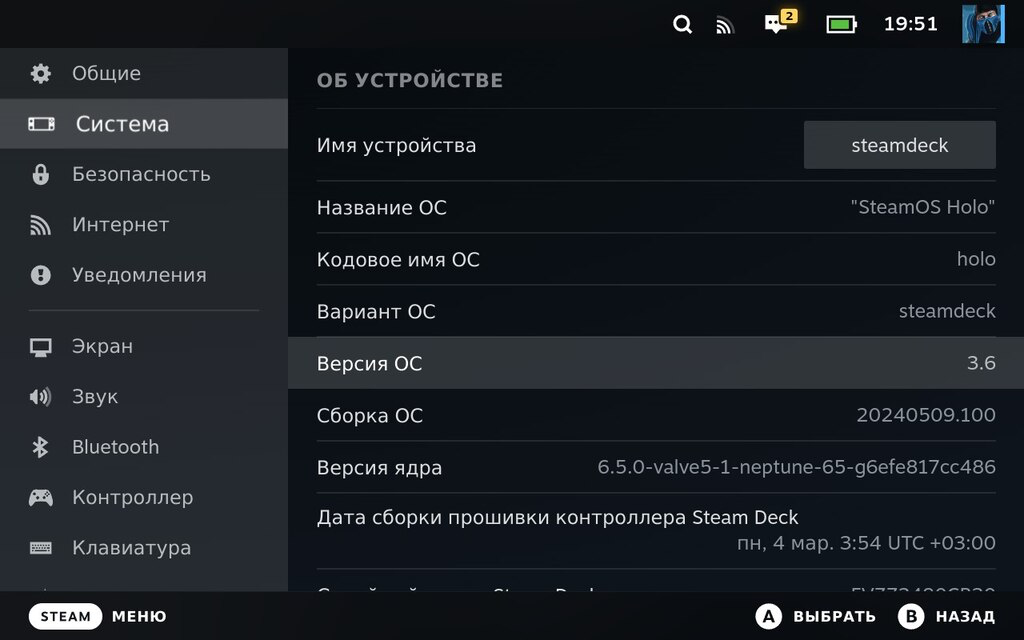Click the lock icon for Безопасность

(40, 175)
